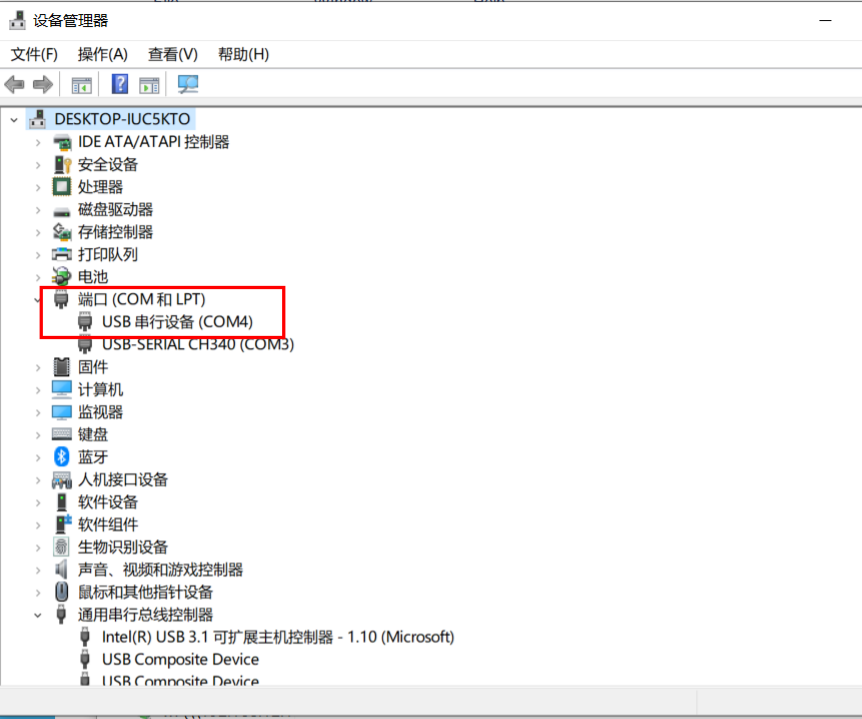The width and height of the screenshot is (862, 719).
Task: Select the Intel(R) USB 3.1 host controller entry
Action: (276, 637)
